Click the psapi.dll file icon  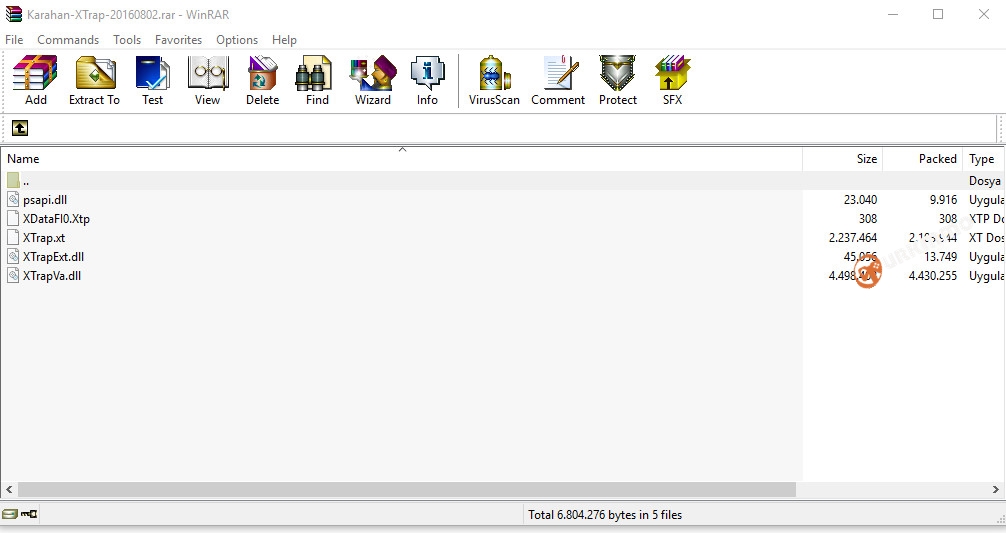[x=13, y=199]
